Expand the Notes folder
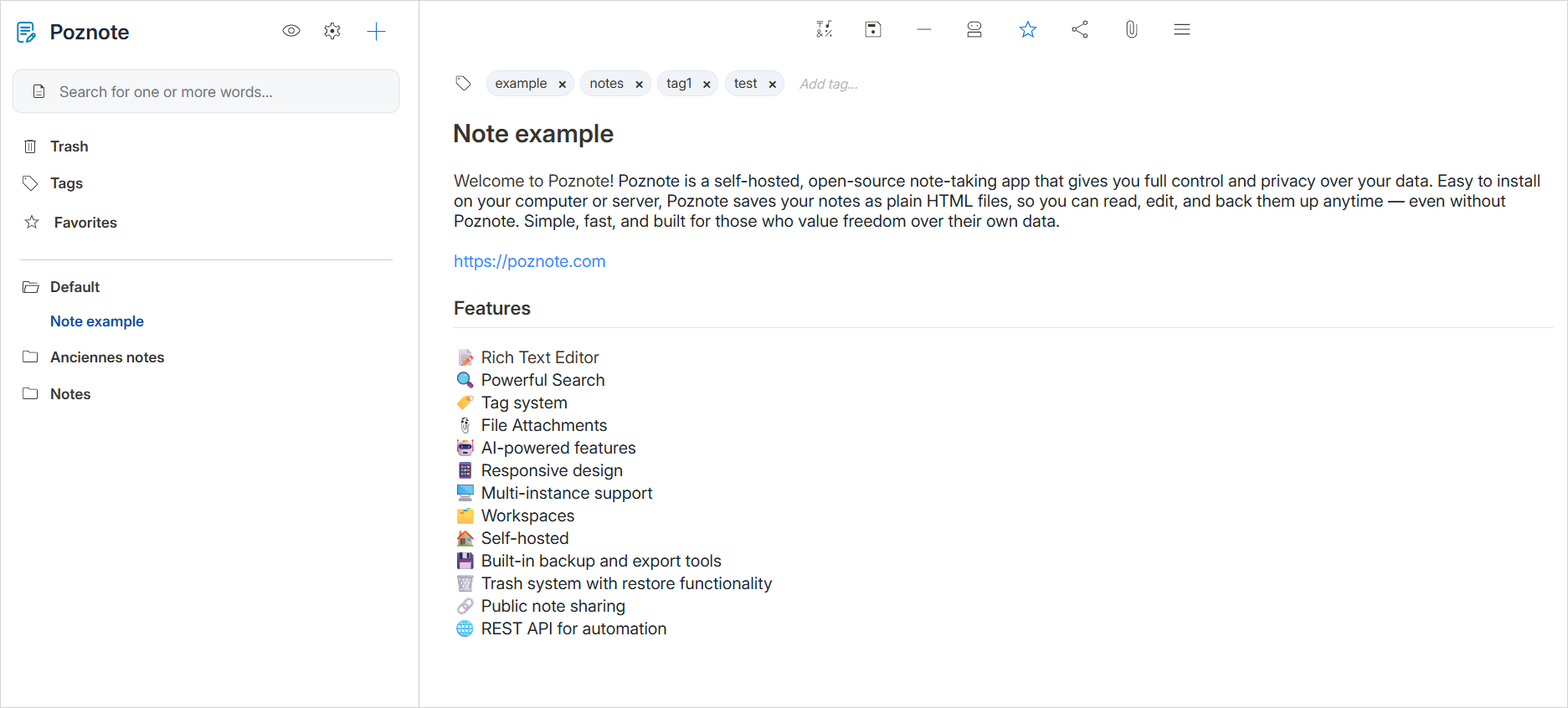Image resolution: width=1568 pixels, height=708 pixels. (31, 394)
